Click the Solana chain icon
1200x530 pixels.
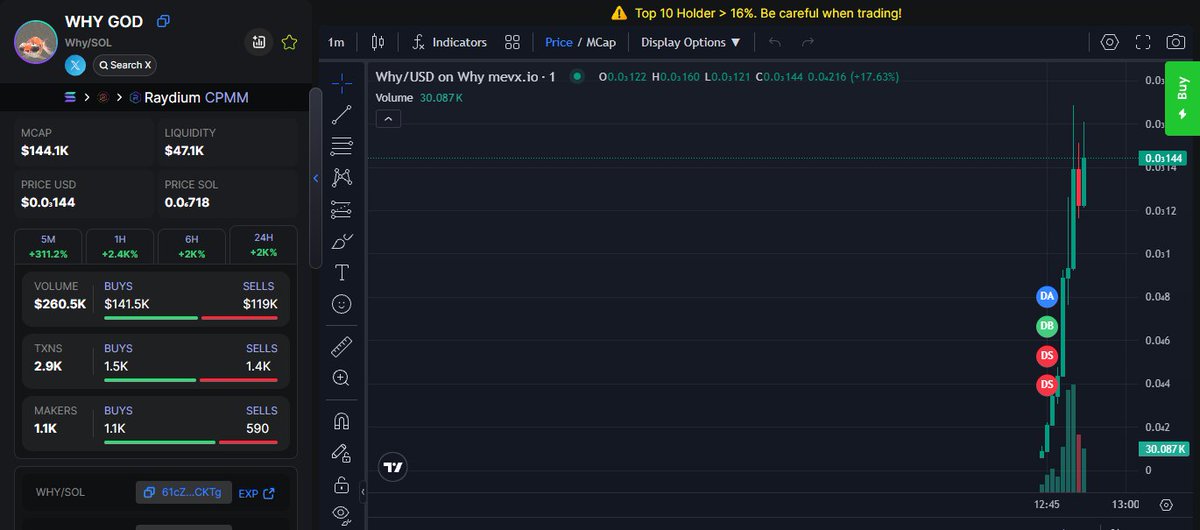[x=70, y=98]
